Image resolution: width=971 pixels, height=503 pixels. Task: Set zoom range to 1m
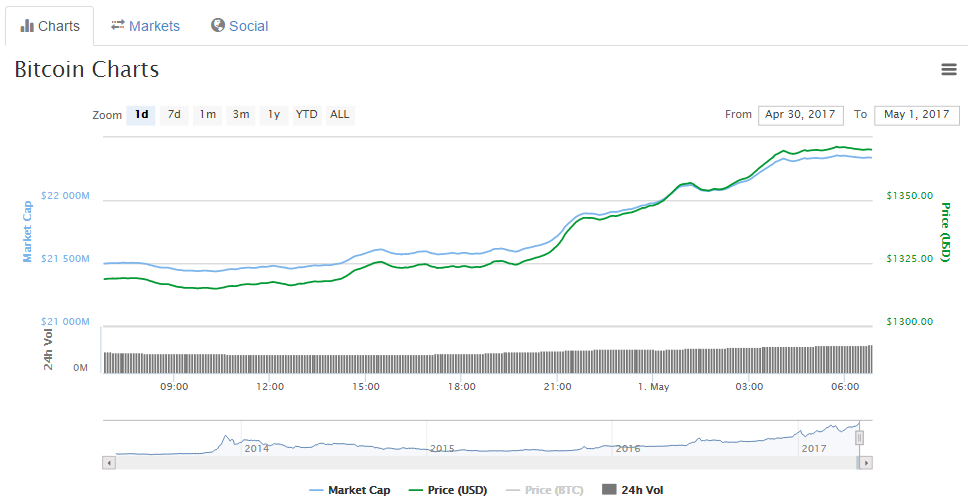[x=207, y=115]
